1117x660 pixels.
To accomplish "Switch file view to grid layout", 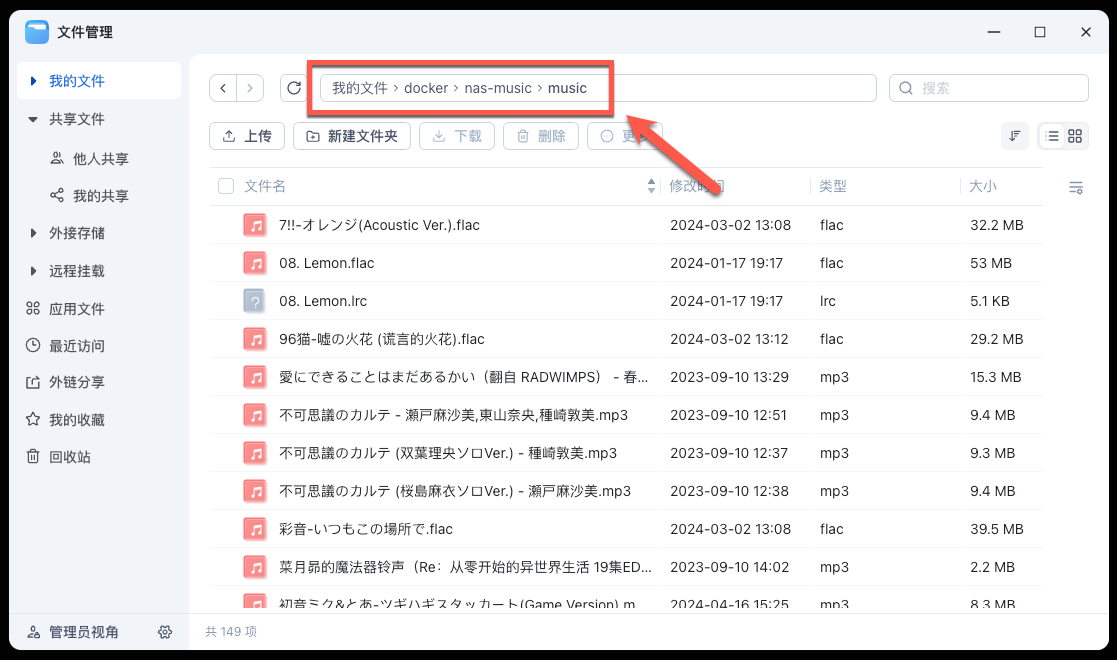I will click(1073, 135).
